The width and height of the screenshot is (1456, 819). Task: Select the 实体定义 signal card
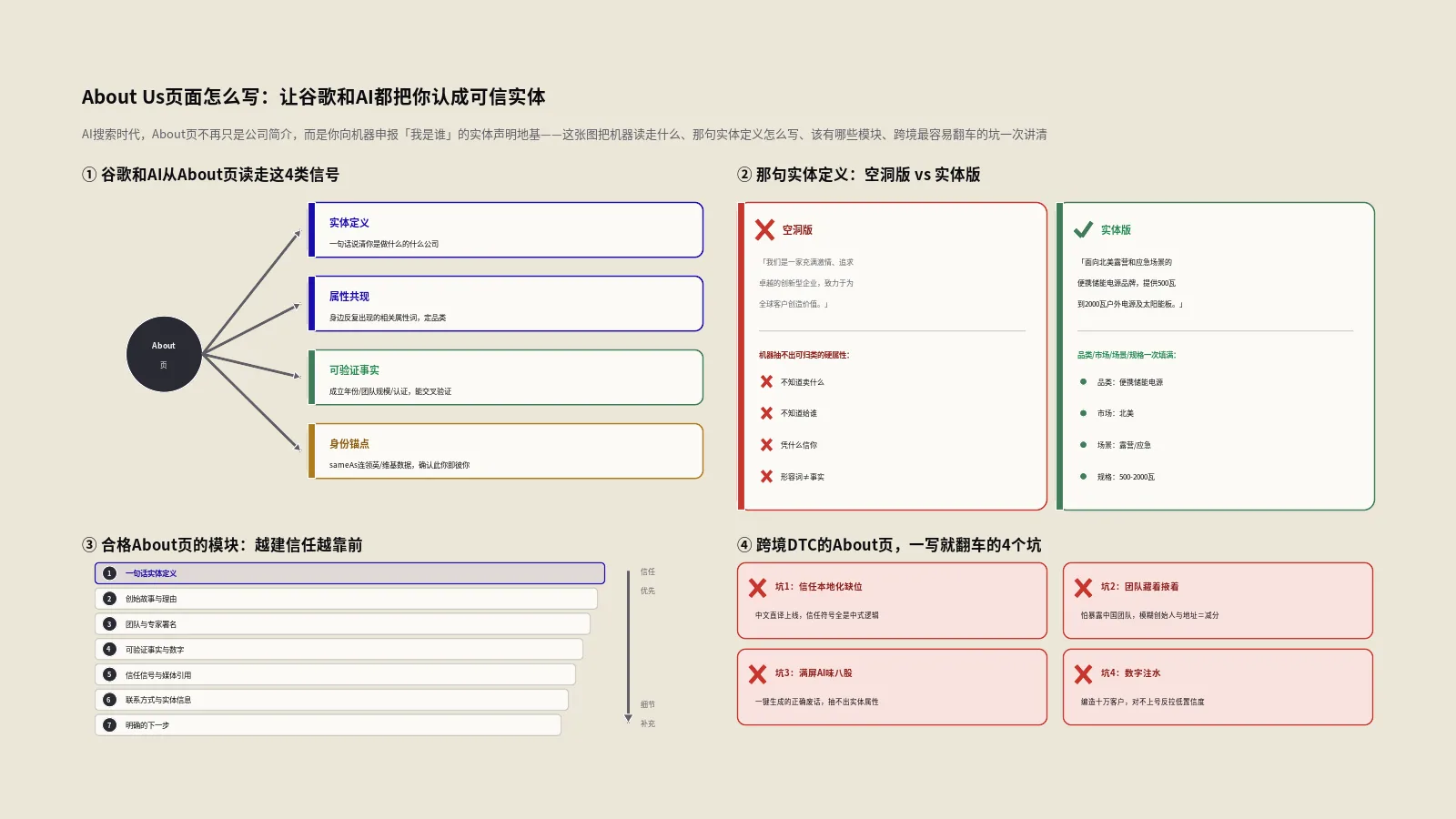tap(506, 230)
